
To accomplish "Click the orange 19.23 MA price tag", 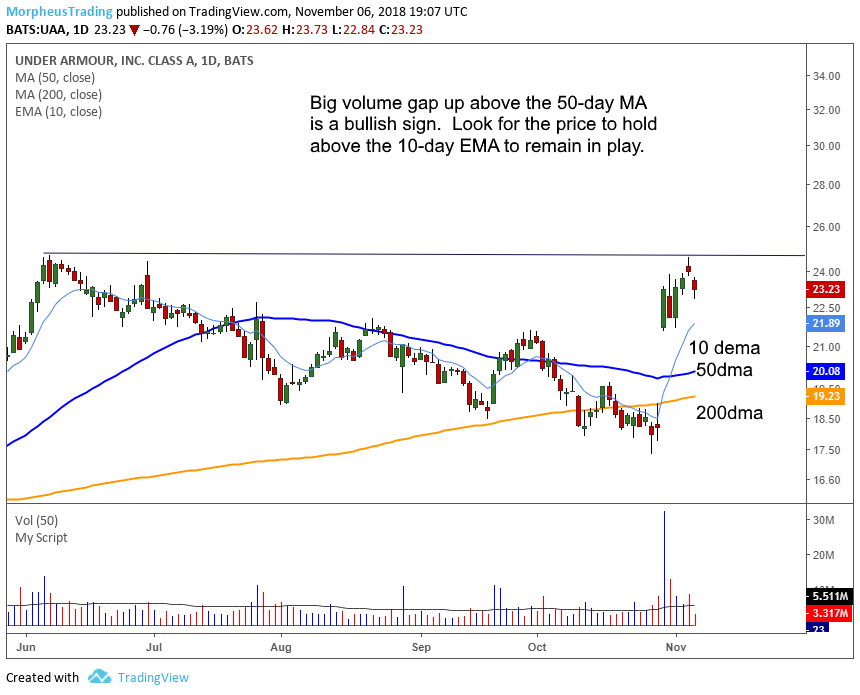I will [x=825, y=396].
